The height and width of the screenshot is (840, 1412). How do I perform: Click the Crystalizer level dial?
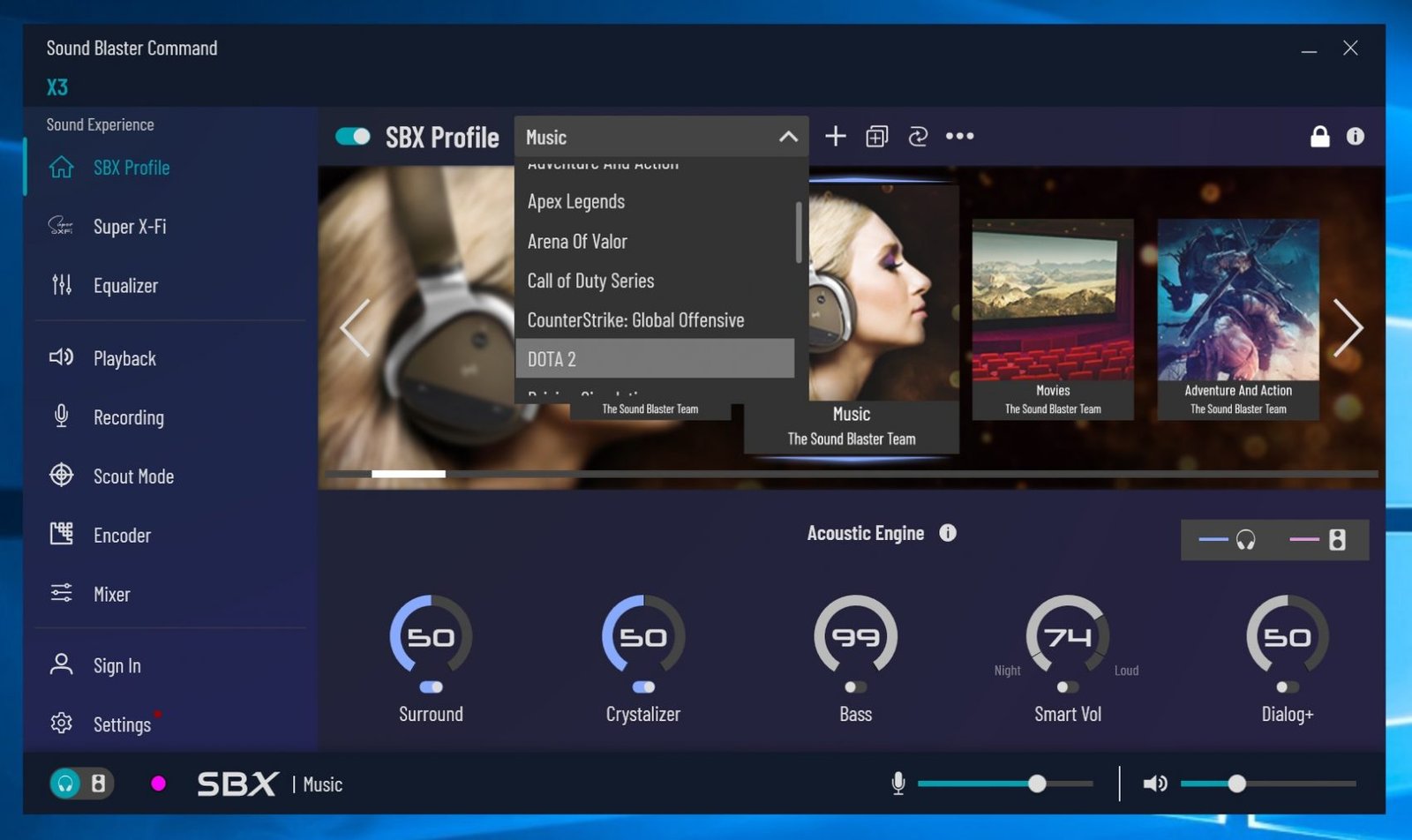[x=643, y=635]
